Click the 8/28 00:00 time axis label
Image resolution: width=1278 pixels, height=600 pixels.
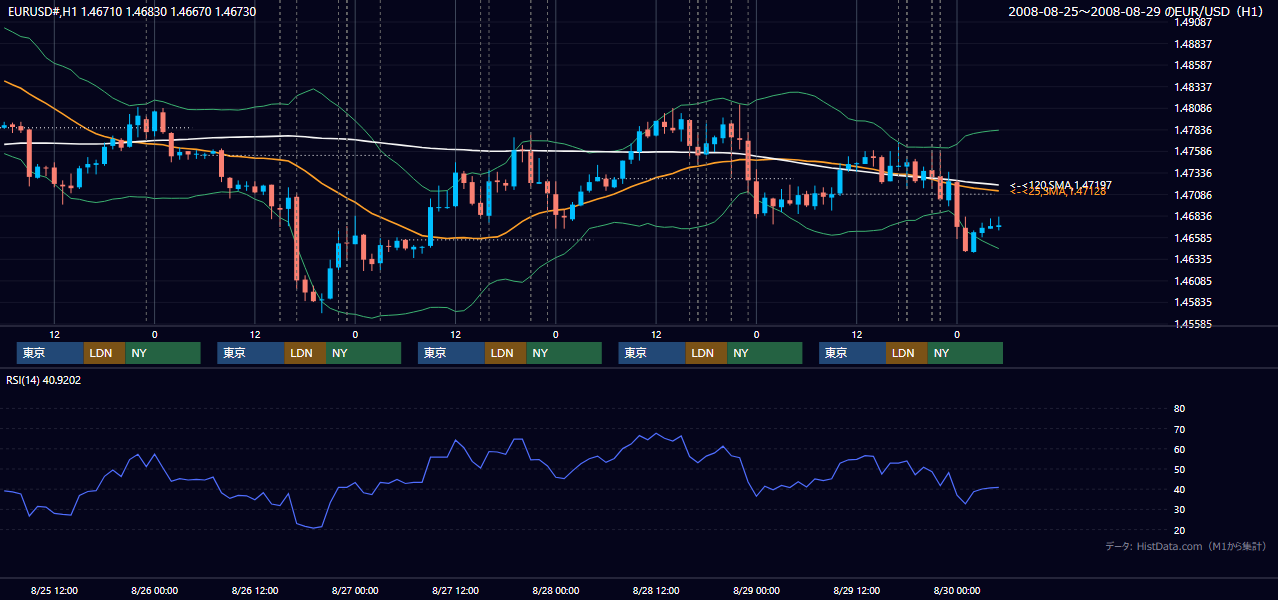coord(556,591)
